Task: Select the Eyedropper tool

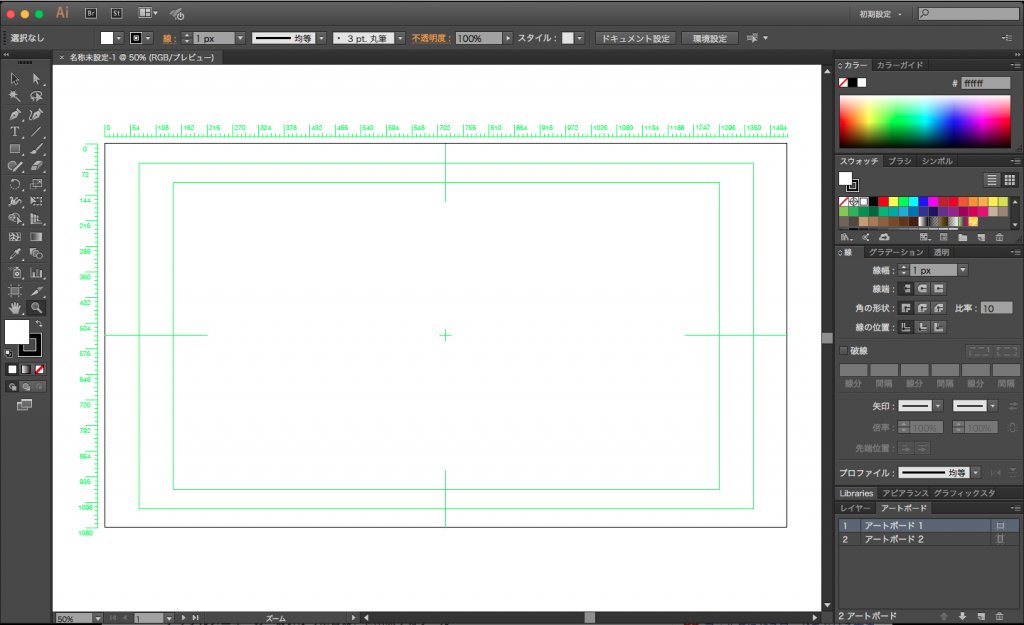Action: (14, 255)
